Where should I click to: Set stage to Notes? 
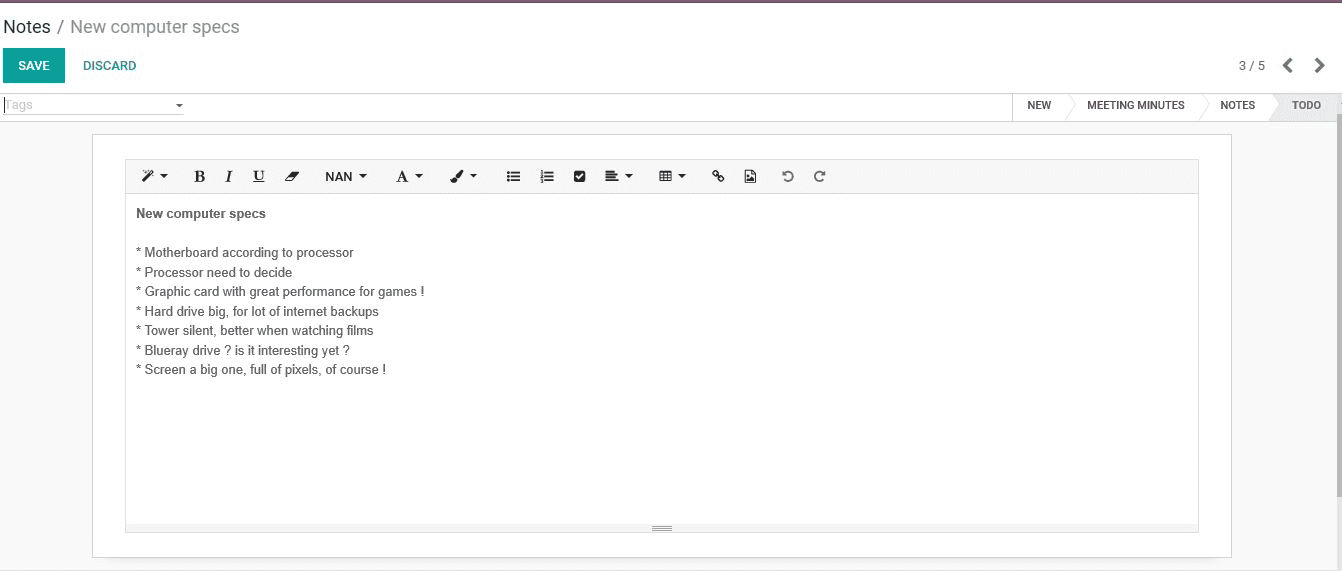tap(1237, 106)
